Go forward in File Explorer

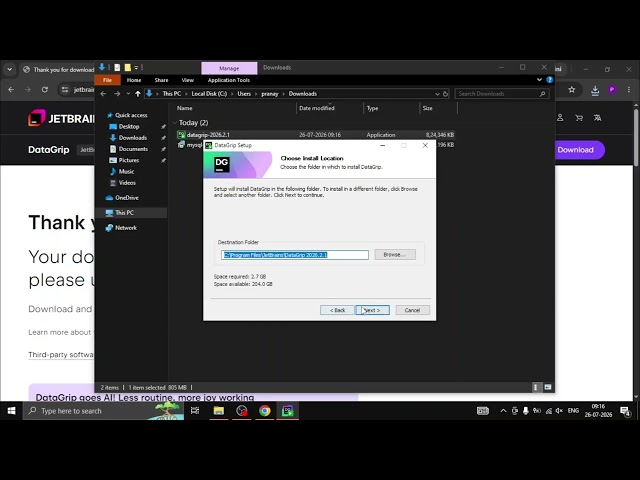pyautogui.click(x=117, y=94)
